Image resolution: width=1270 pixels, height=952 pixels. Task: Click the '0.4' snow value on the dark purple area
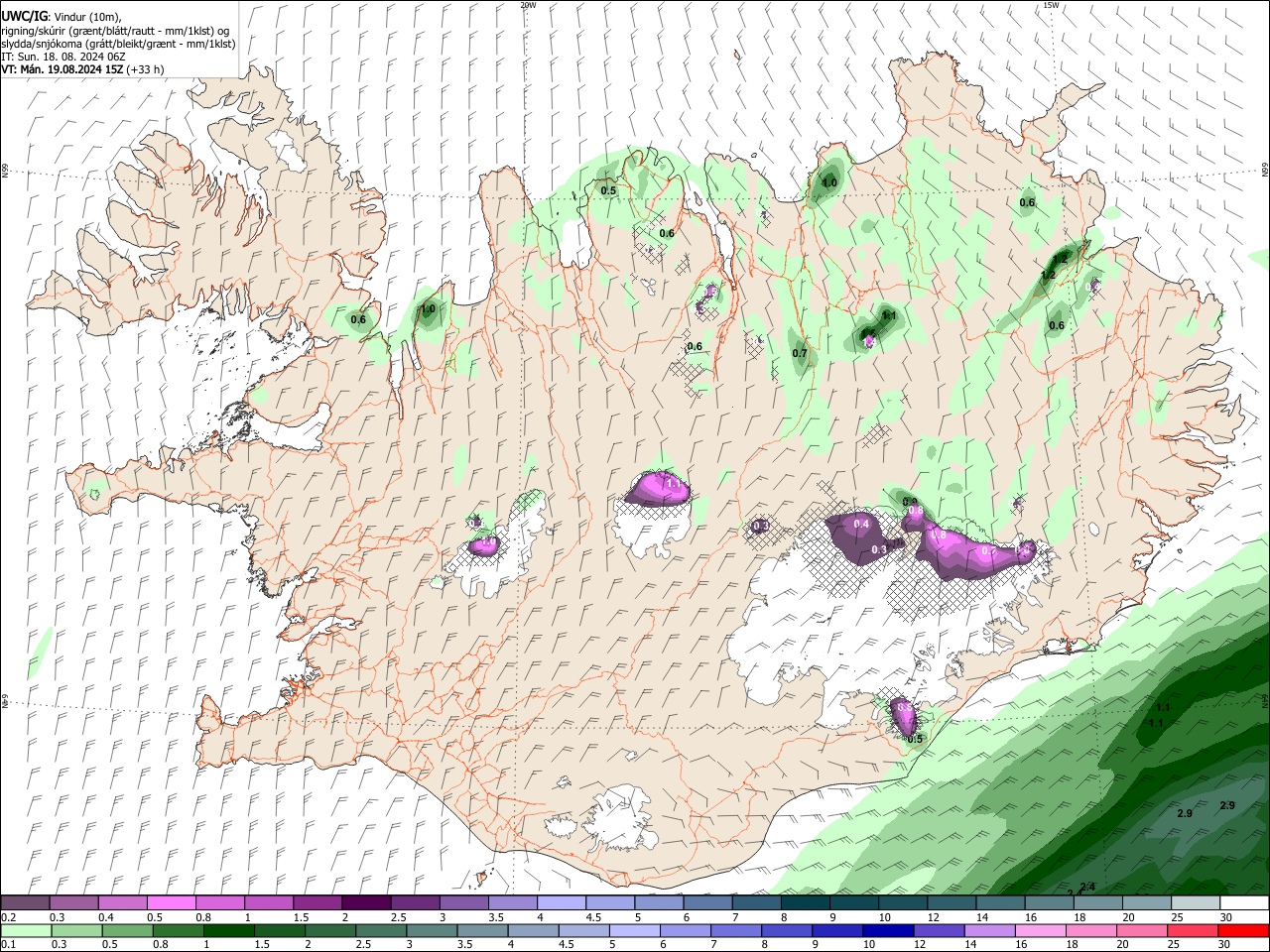(x=861, y=525)
